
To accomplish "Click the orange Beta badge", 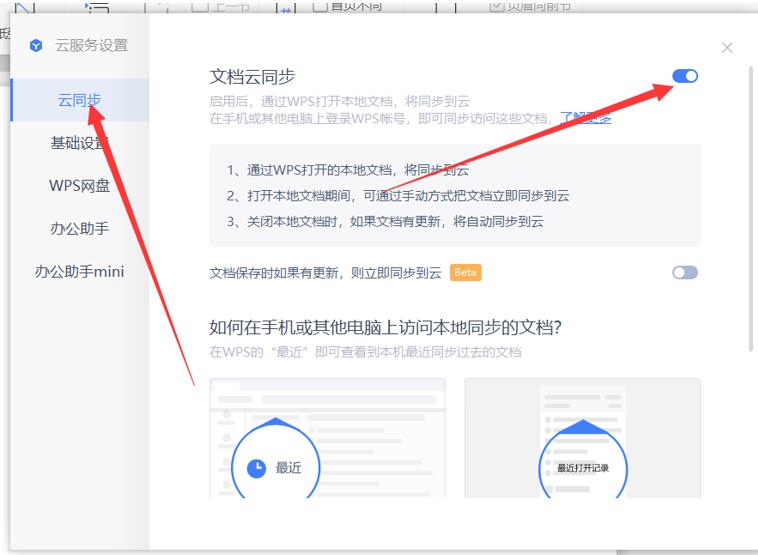I will 466,273.
